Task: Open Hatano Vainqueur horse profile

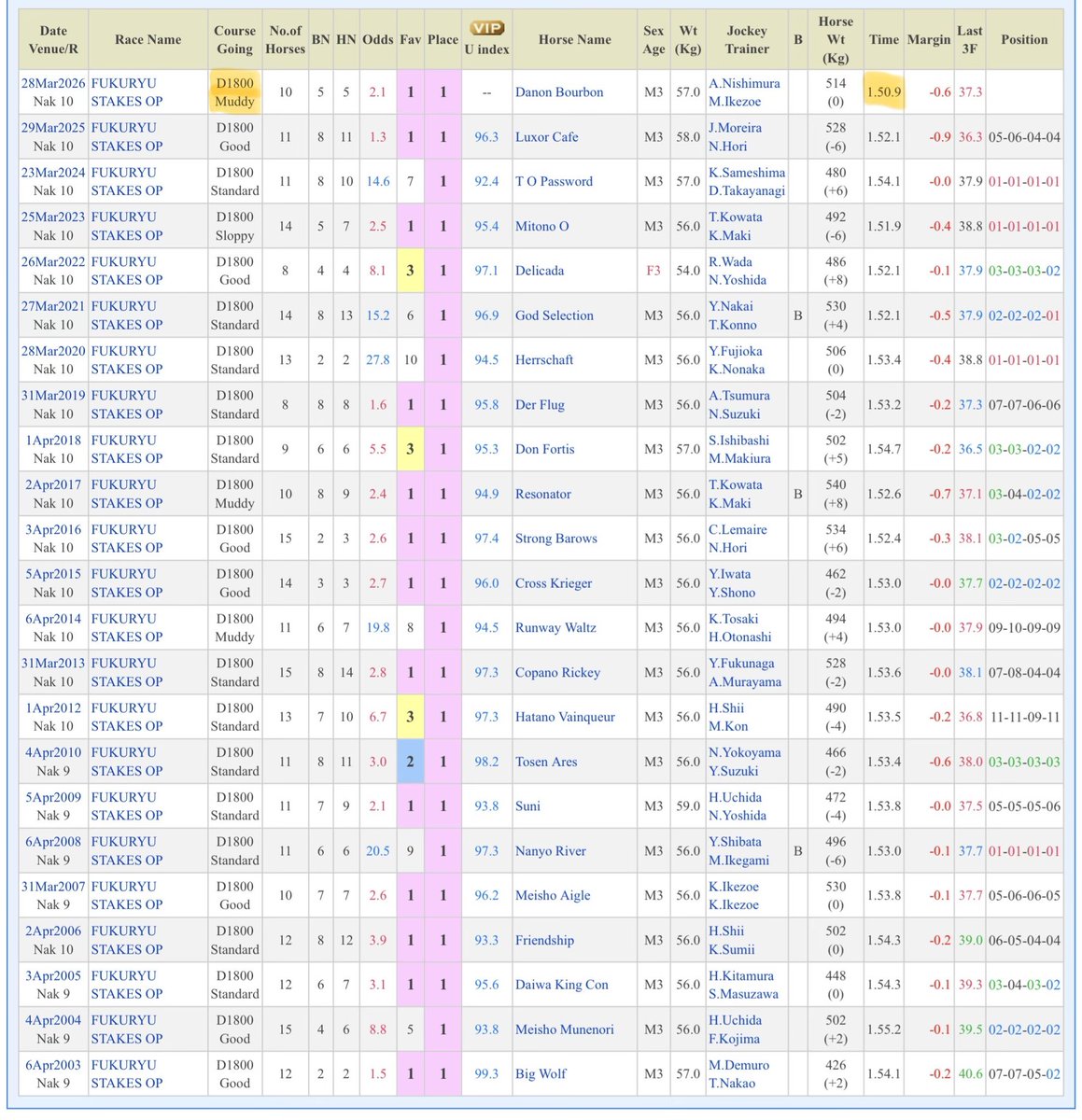Action: (x=565, y=718)
